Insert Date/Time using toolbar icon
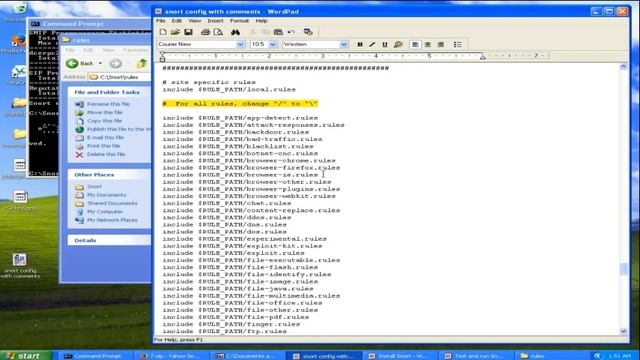640x360 pixels. point(308,32)
